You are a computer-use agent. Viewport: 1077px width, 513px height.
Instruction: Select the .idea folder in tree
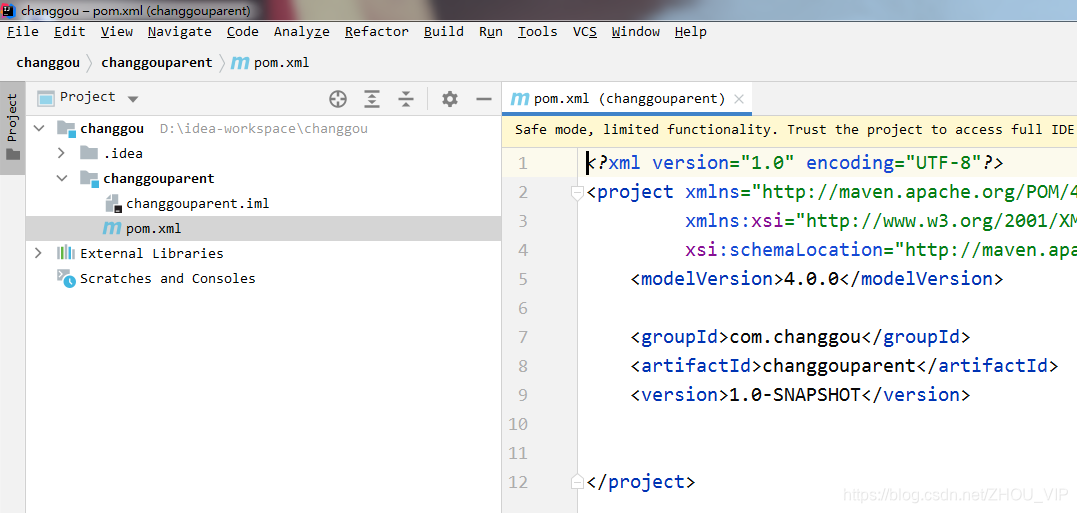point(123,153)
